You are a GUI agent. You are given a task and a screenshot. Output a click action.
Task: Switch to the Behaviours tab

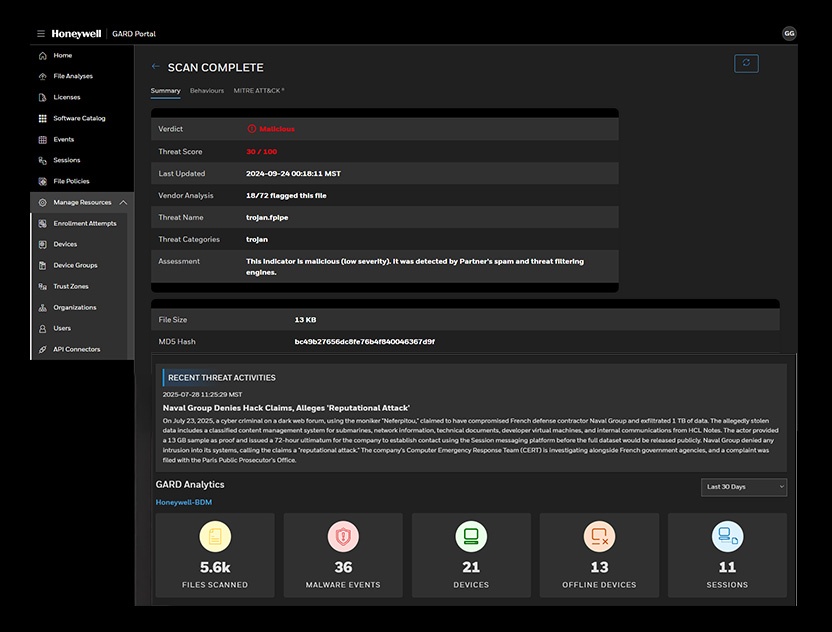[207, 91]
